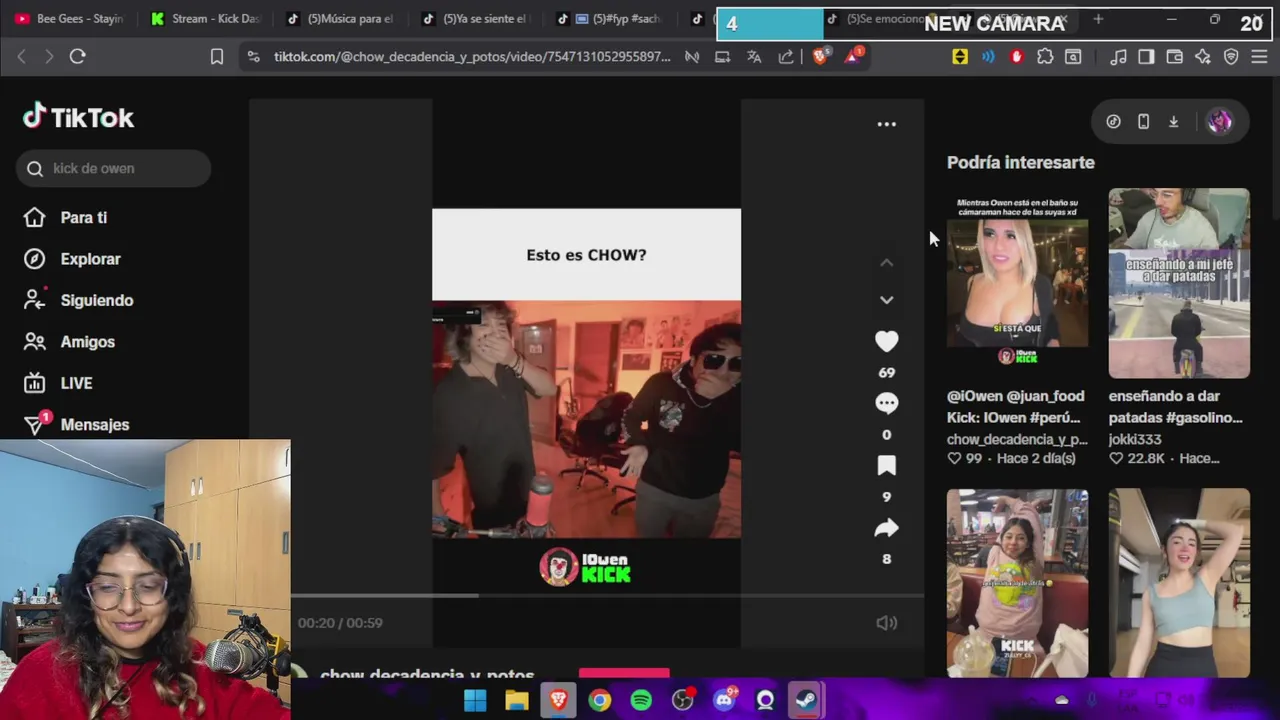The height and width of the screenshot is (720, 1280).
Task: Open the chow_decadencia_y_p... author under suggested video
Action: [1017, 439]
